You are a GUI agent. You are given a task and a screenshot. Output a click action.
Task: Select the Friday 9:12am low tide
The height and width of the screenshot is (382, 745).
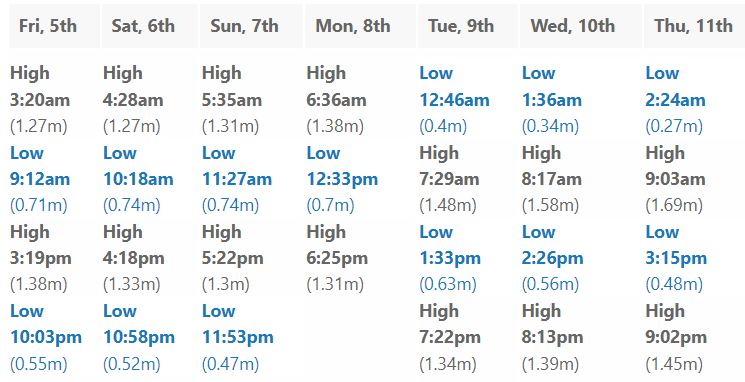(40, 179)
